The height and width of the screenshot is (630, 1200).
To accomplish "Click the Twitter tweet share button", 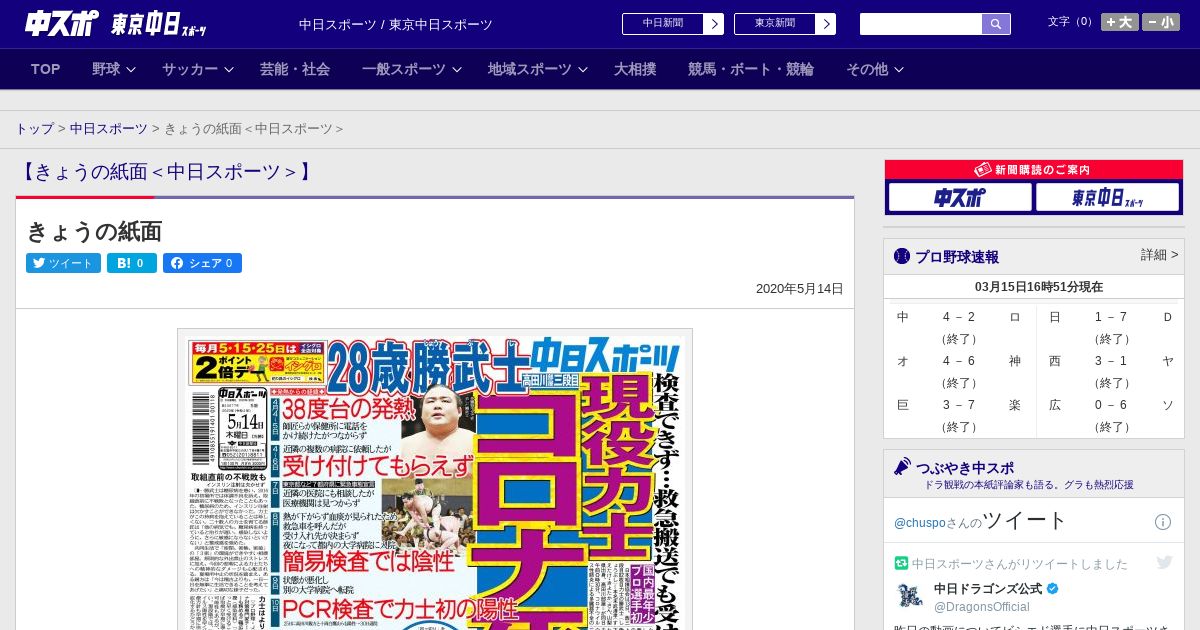I will (63, 263).
